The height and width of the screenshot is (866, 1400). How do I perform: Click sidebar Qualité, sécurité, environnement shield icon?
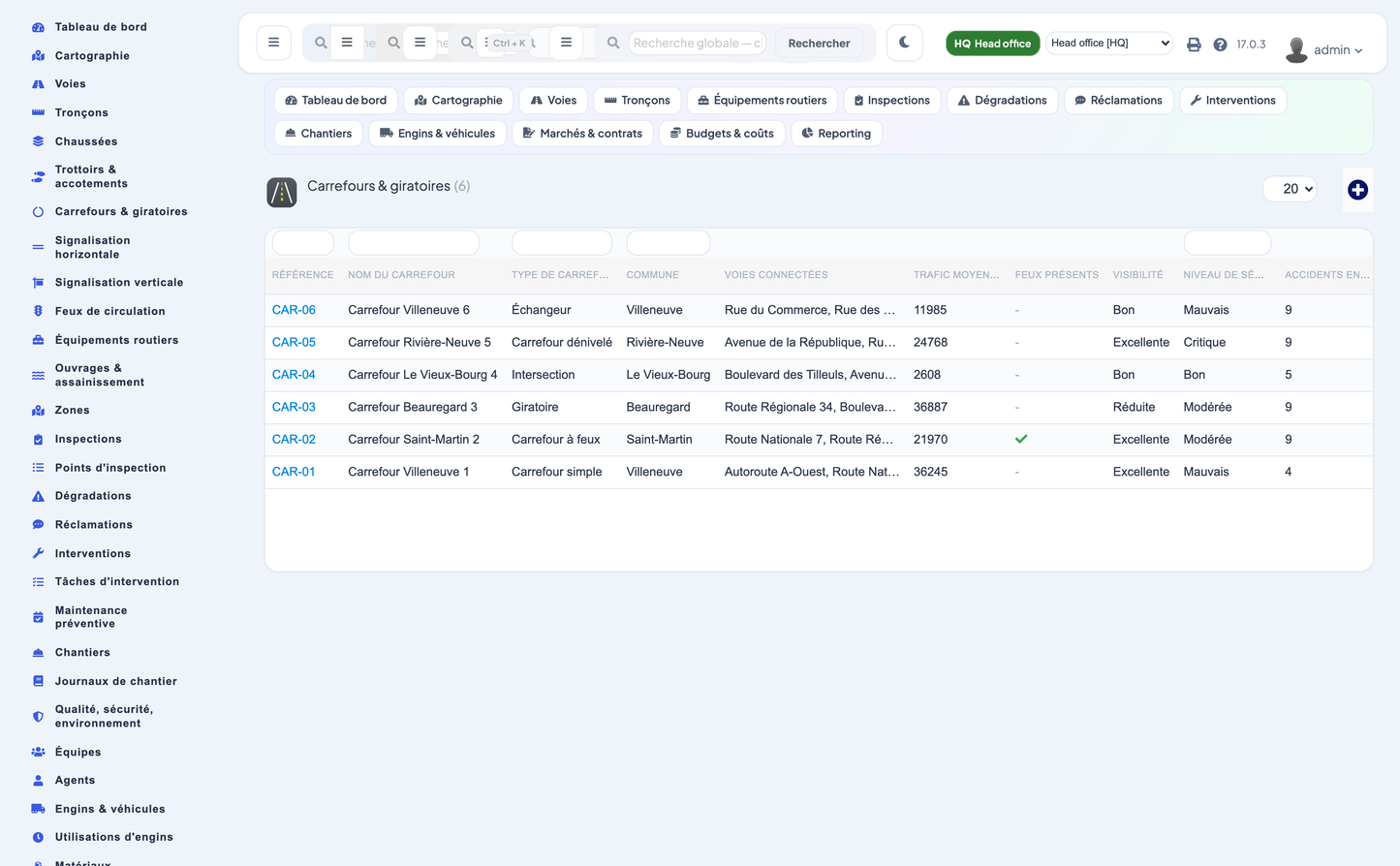(x=38, y=717)
